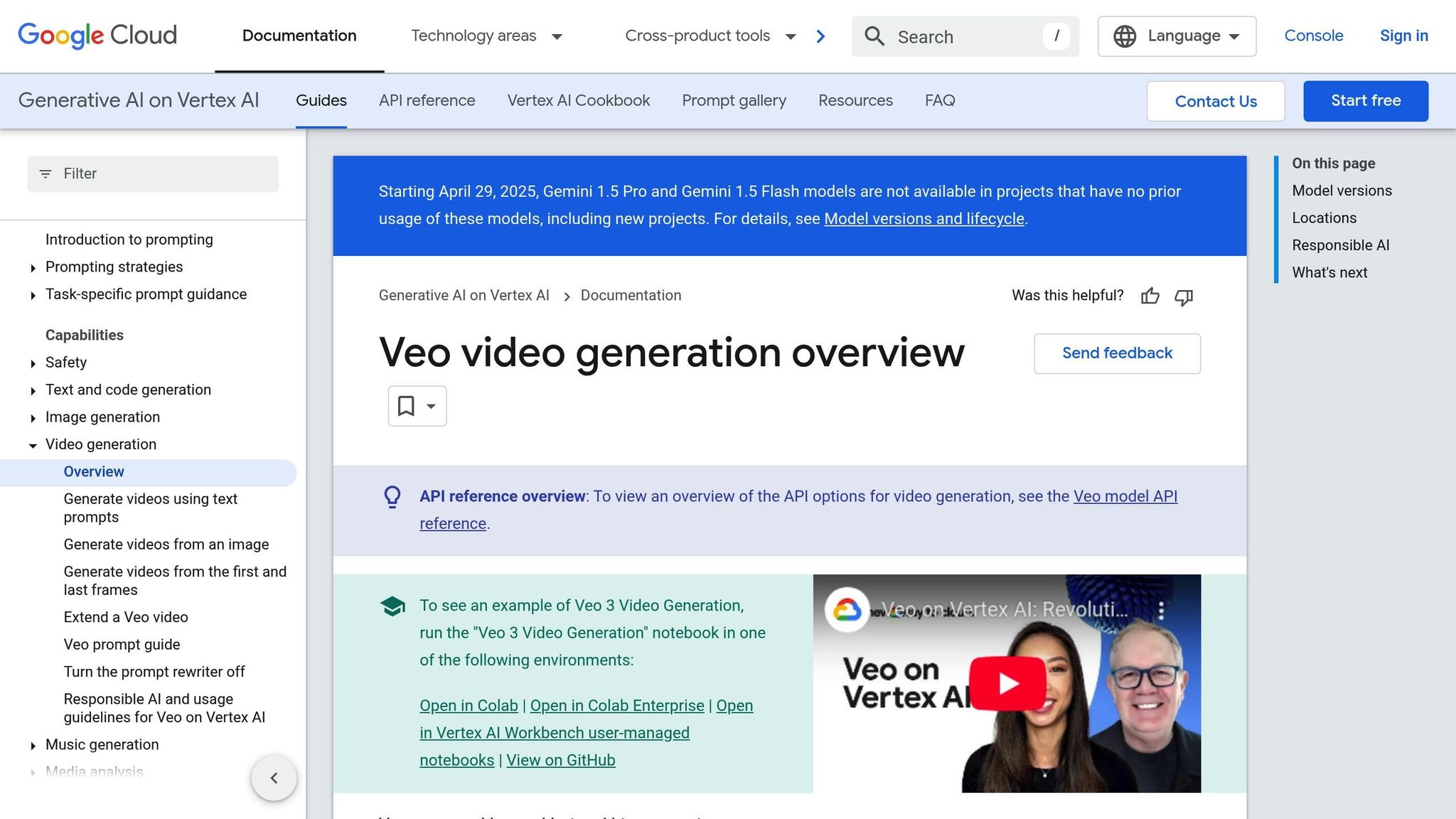Click the YouTube channel Google Cloud avatar
1456x819 pixels.
847,609
